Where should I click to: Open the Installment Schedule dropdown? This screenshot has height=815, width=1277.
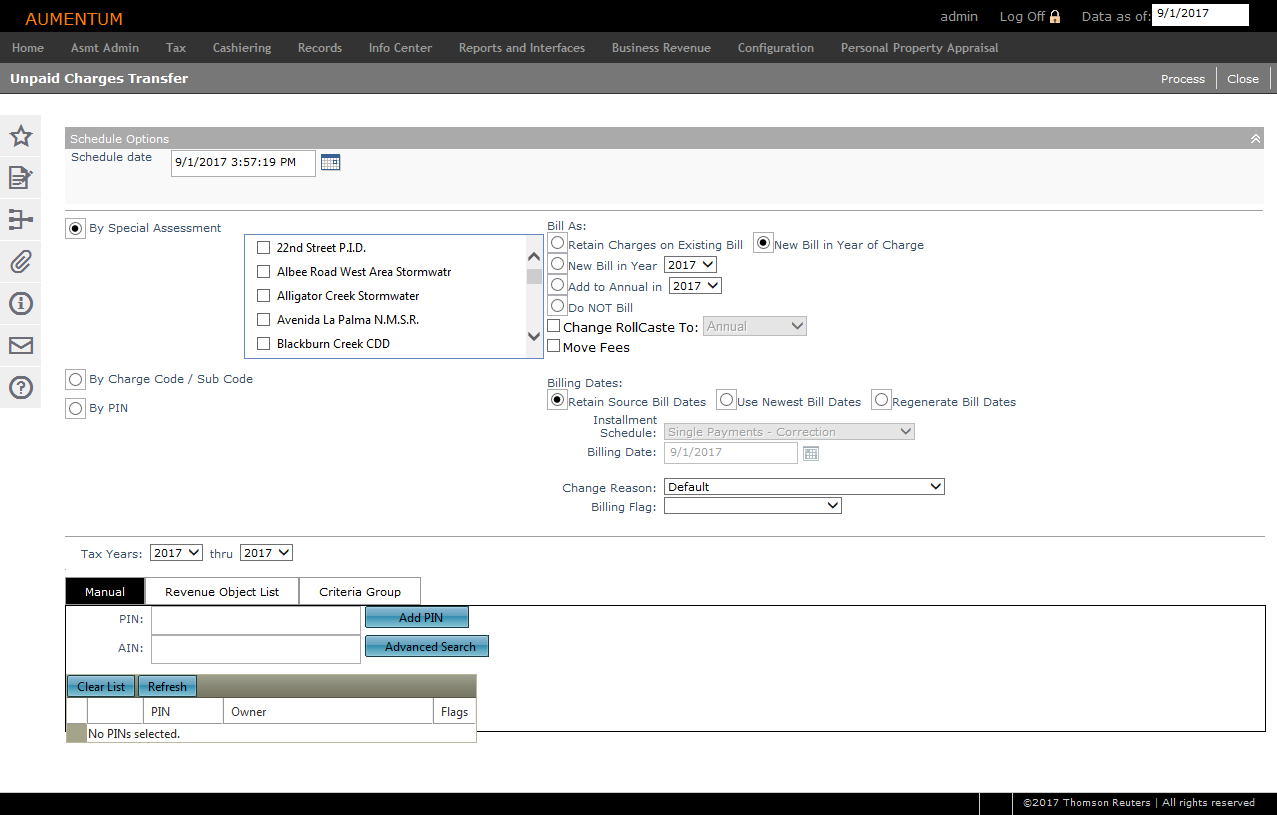[789, 432]
